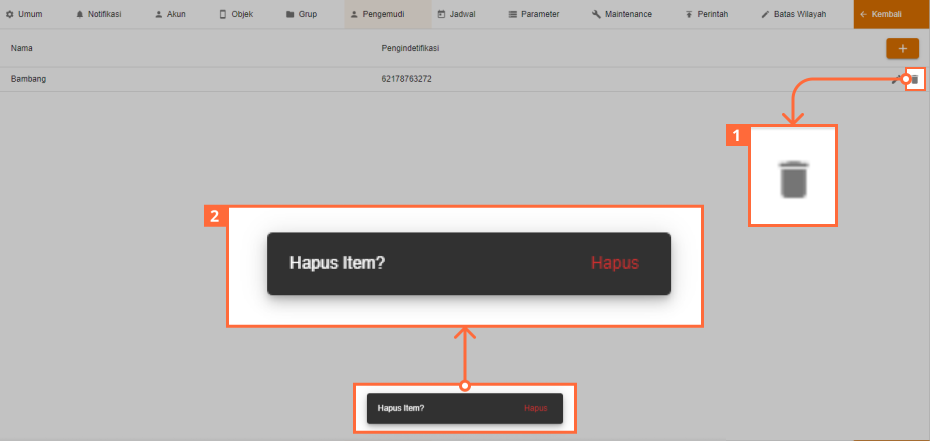The image size is (930, 441).
Task: Click the folder icon on the Grup tab
Action: pyautogui.click(x=290, y=15)
